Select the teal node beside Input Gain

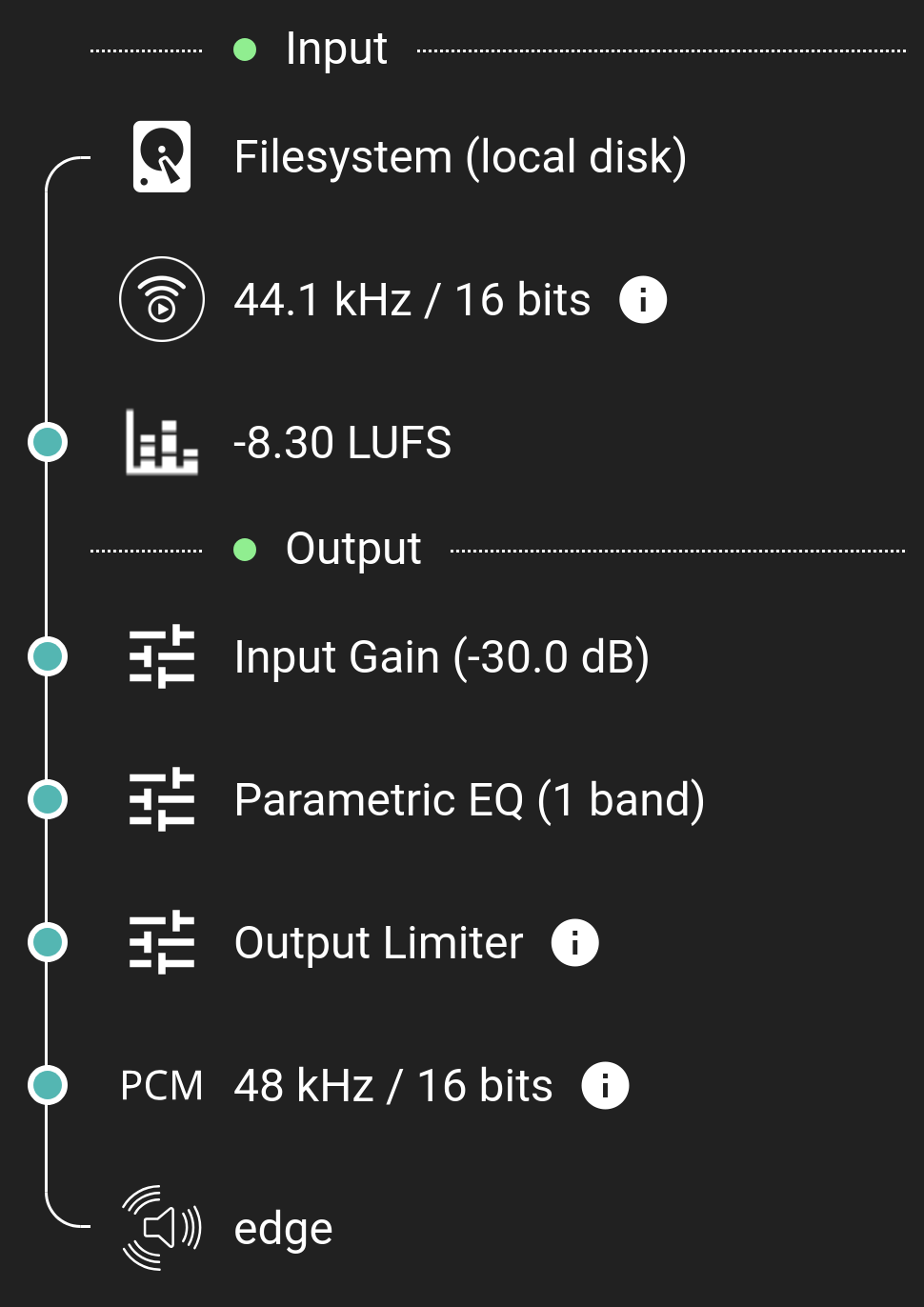(47, 656)
